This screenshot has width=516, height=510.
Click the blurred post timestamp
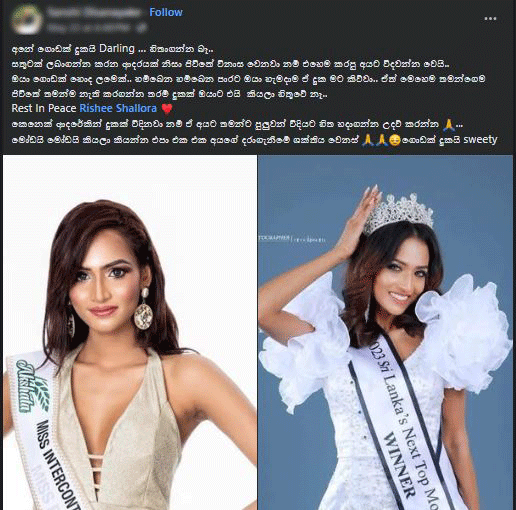click(91, 28)
